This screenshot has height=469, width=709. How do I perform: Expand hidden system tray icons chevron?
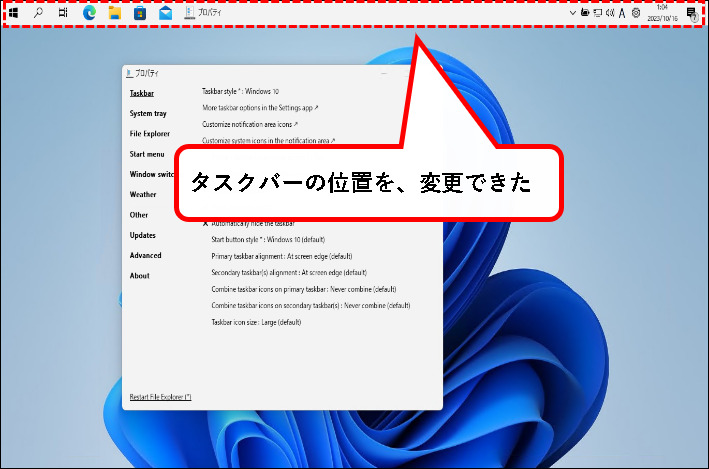coord(572,14)
